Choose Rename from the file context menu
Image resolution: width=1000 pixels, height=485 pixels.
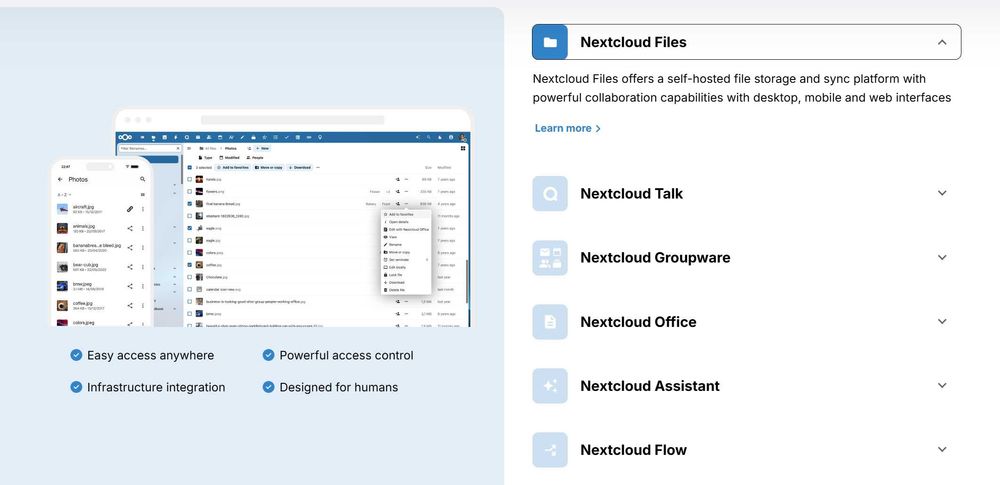coord(397,244)
